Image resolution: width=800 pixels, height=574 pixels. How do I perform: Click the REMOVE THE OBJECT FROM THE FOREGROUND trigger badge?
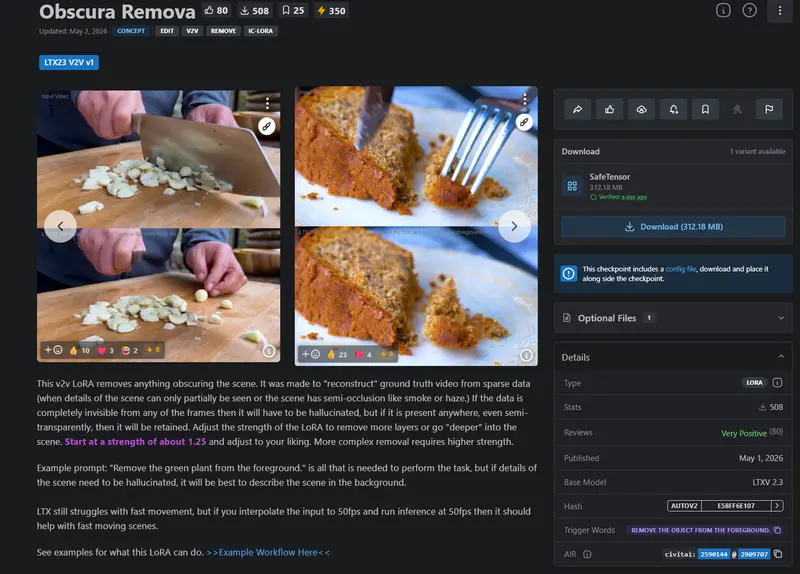(701, 530)
